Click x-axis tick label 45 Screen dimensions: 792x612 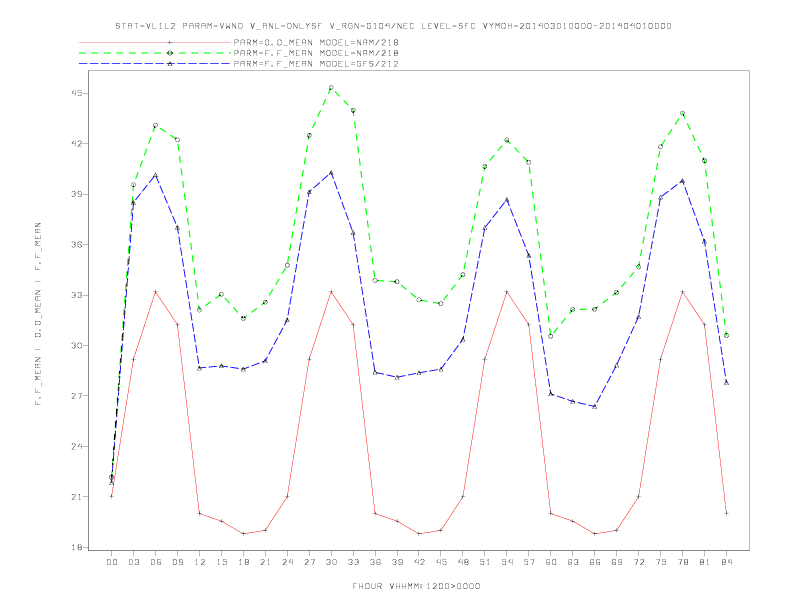click(x=441, y=562)
